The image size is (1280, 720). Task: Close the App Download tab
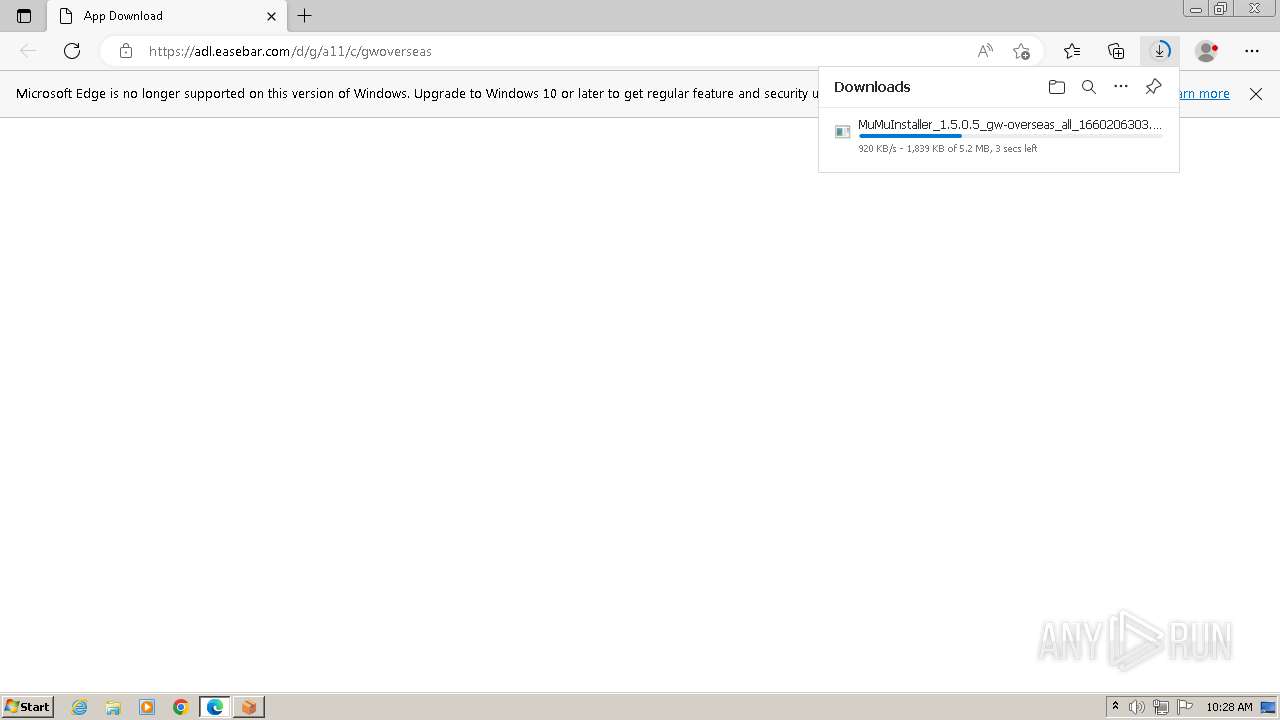click(x=271, y=16)
